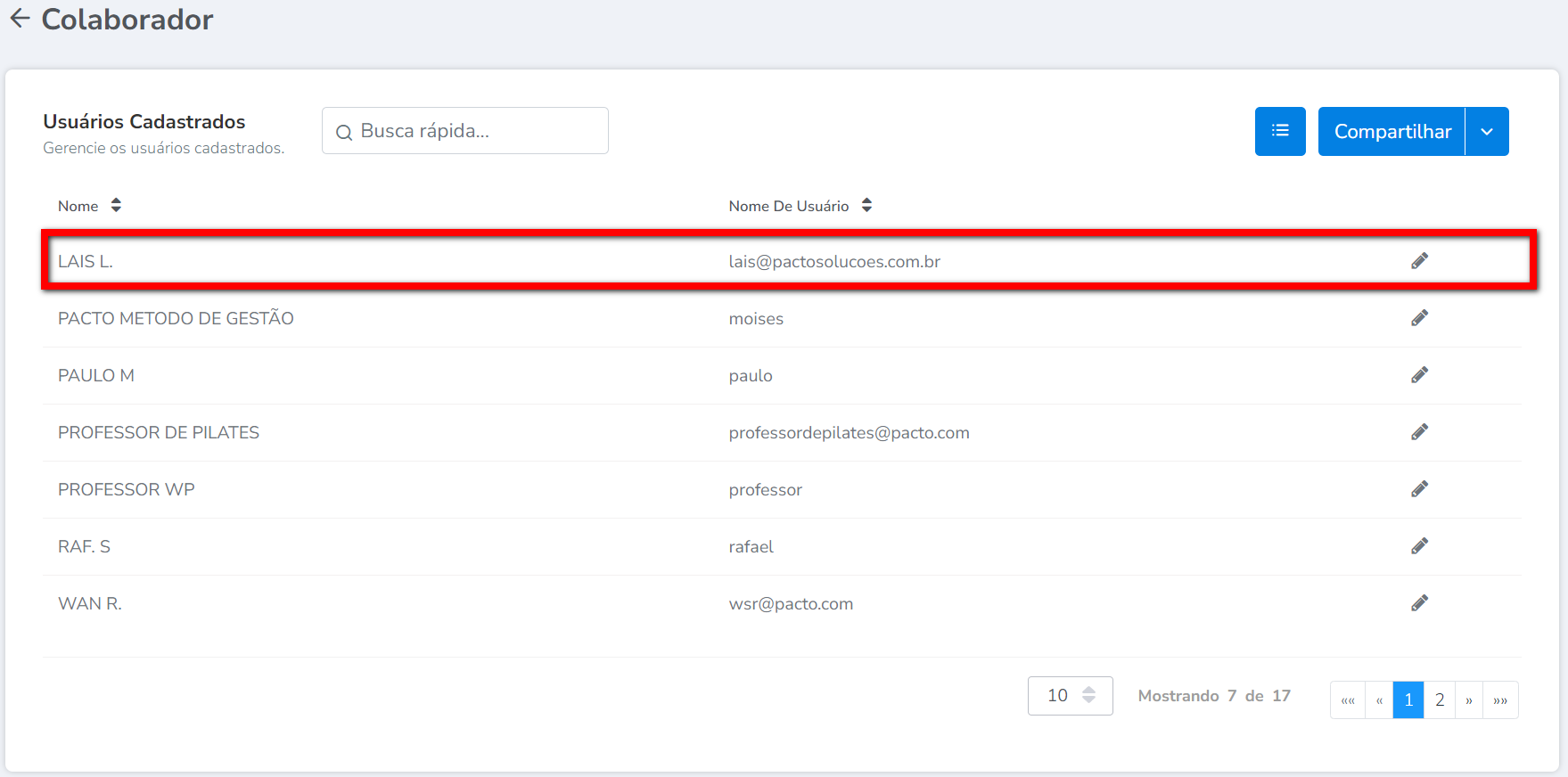Click the back arrow beside Colaborador
1568x777 pixels.
pyautogui.click(x=20, y=19)
